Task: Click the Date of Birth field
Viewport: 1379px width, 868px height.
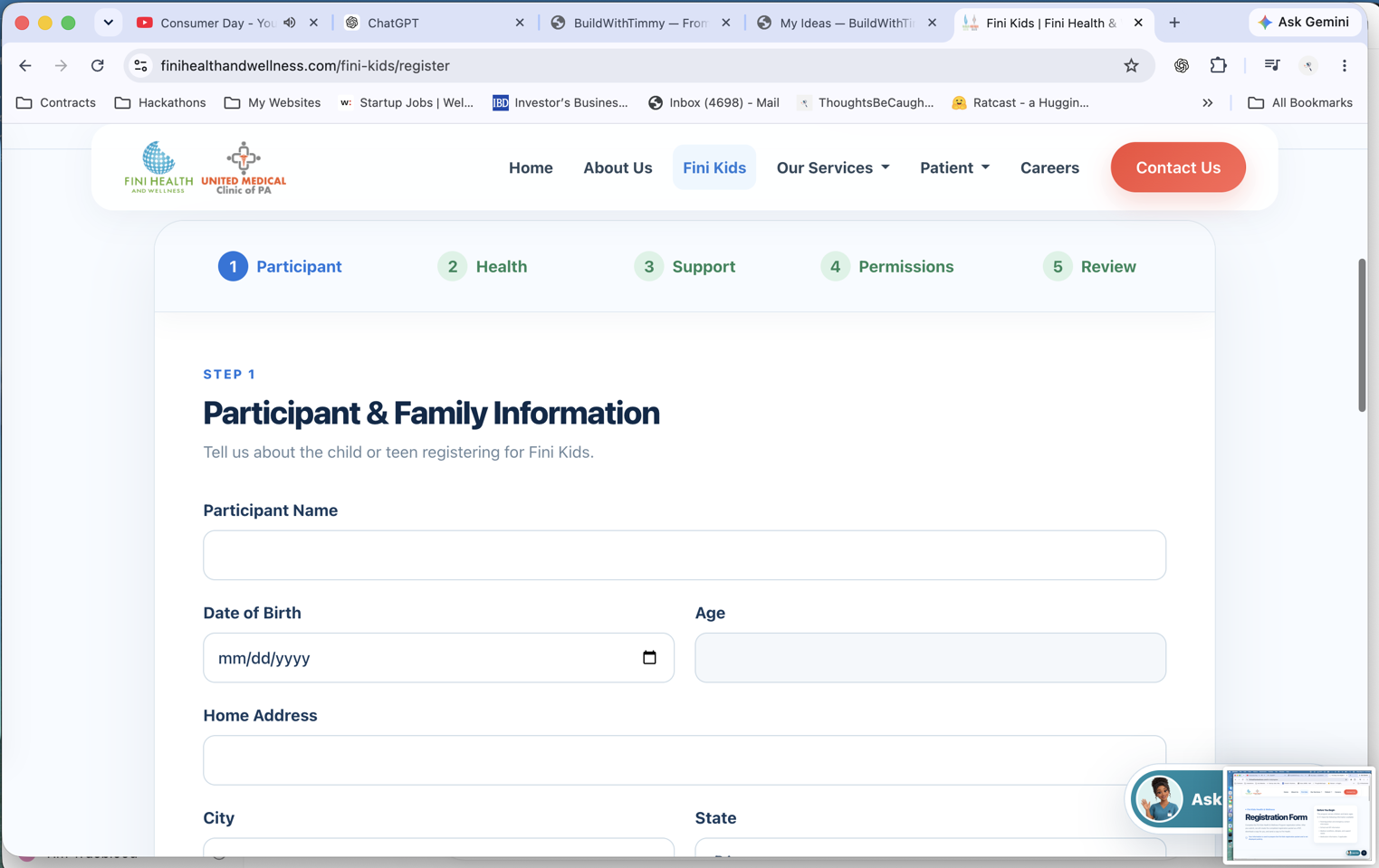Action: (x=438, y=658)
